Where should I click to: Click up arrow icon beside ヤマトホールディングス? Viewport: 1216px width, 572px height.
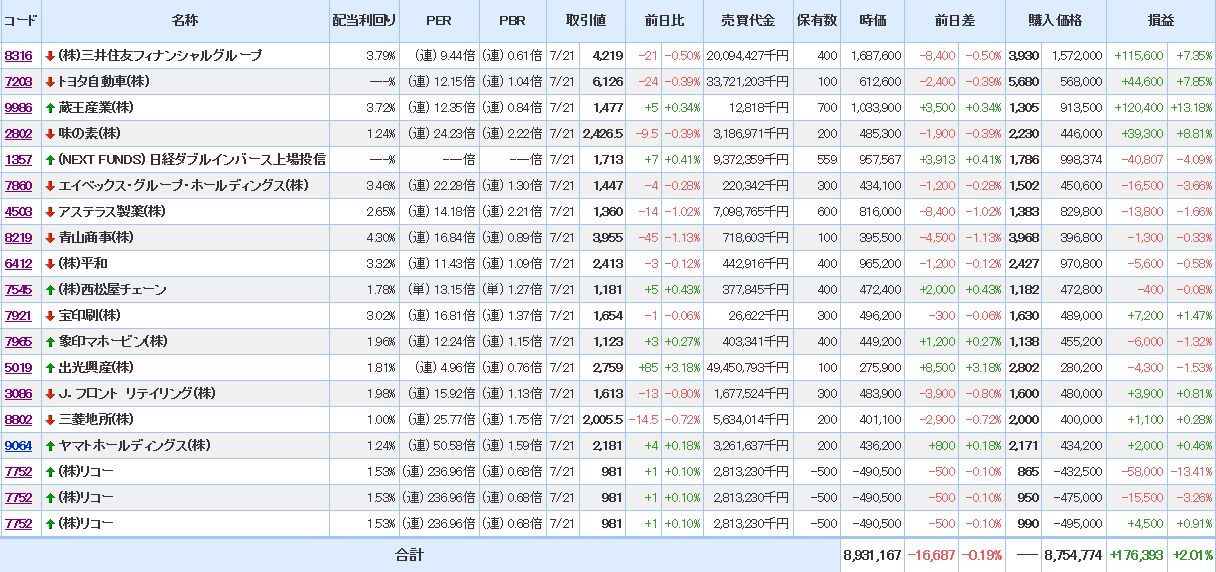tap(50, 446)
